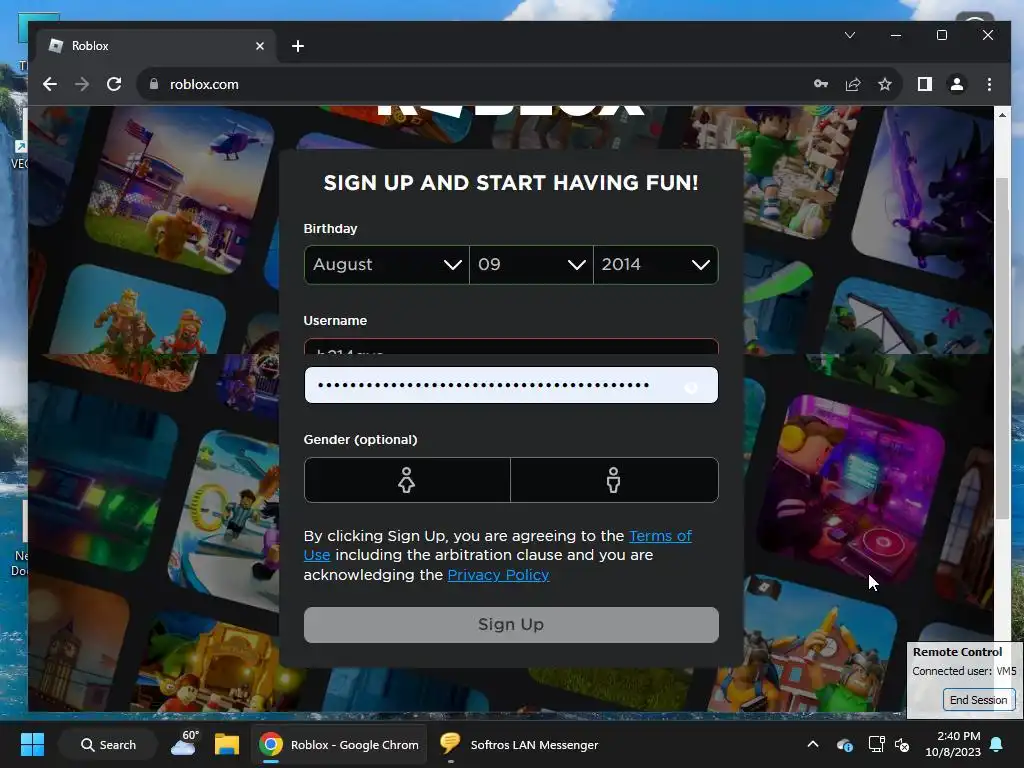Bookmark this page with the star
The width and height of the screenshot is (1024, 768).
point(885,84)
